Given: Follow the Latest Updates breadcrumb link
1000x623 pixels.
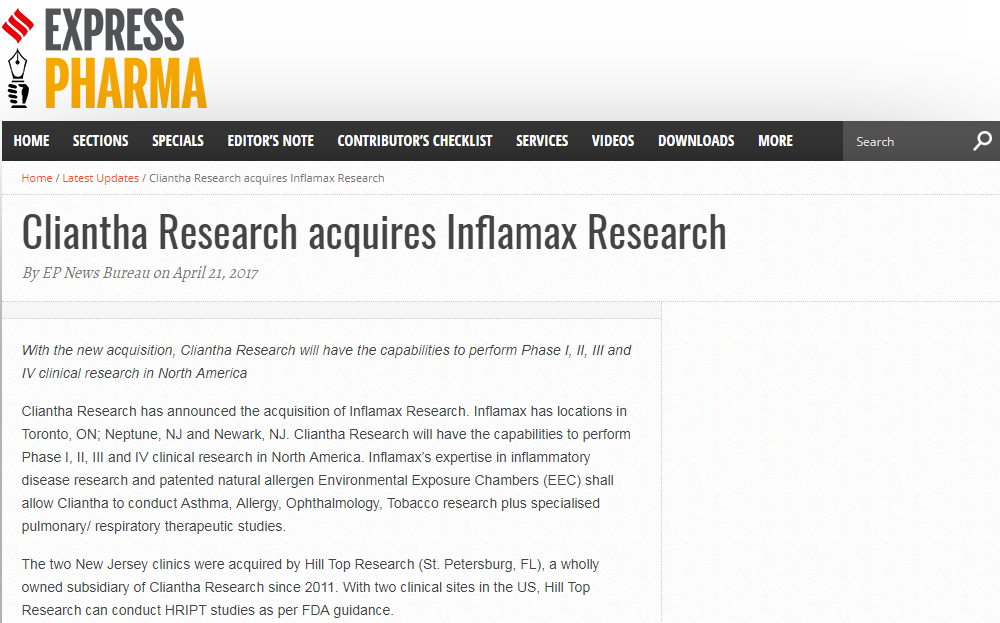Looking at the screenshot, I should click(x=100, y=178).
